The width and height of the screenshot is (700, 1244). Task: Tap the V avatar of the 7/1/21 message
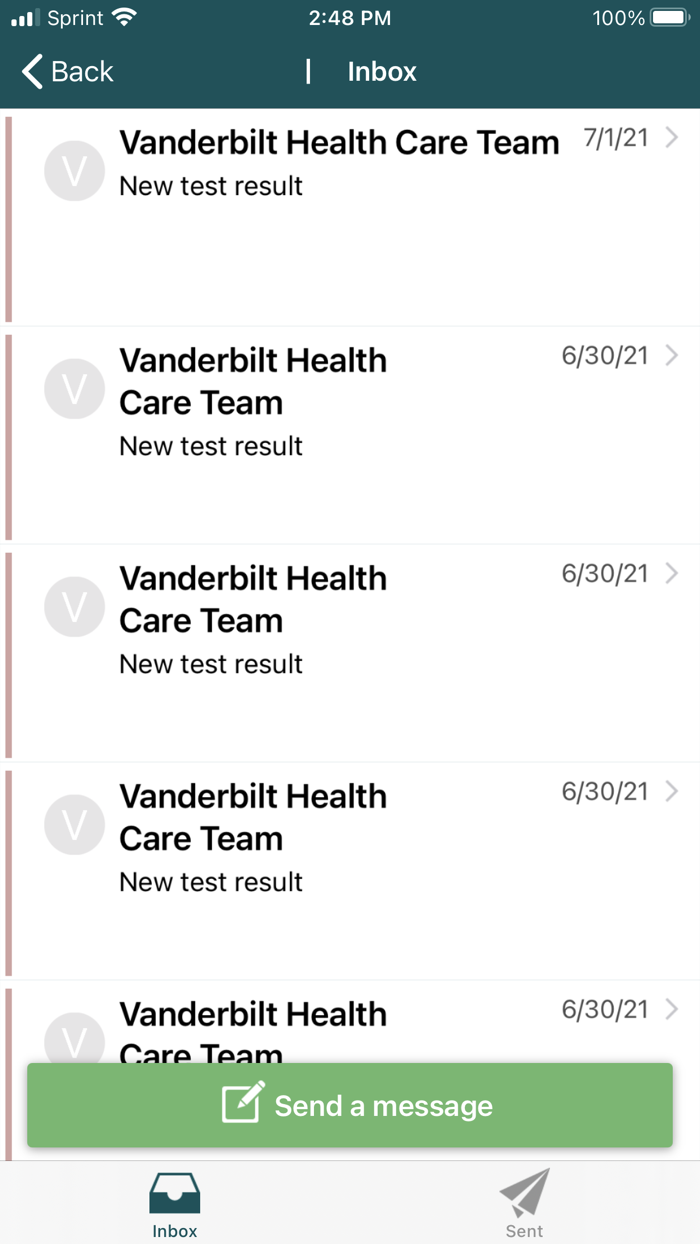pos(74,170)
